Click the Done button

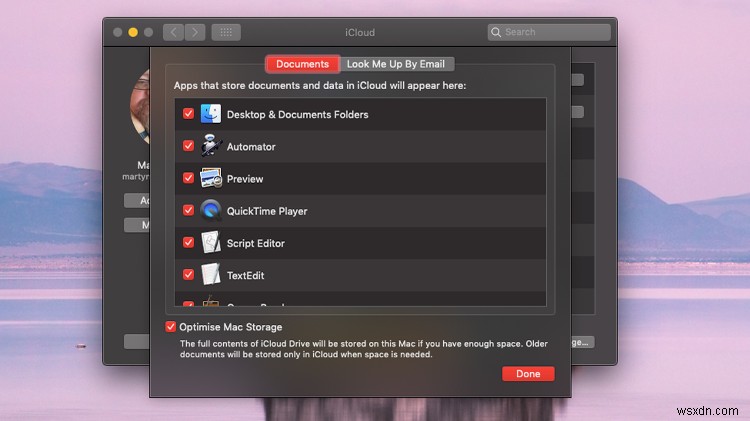(x=528, y=374)
